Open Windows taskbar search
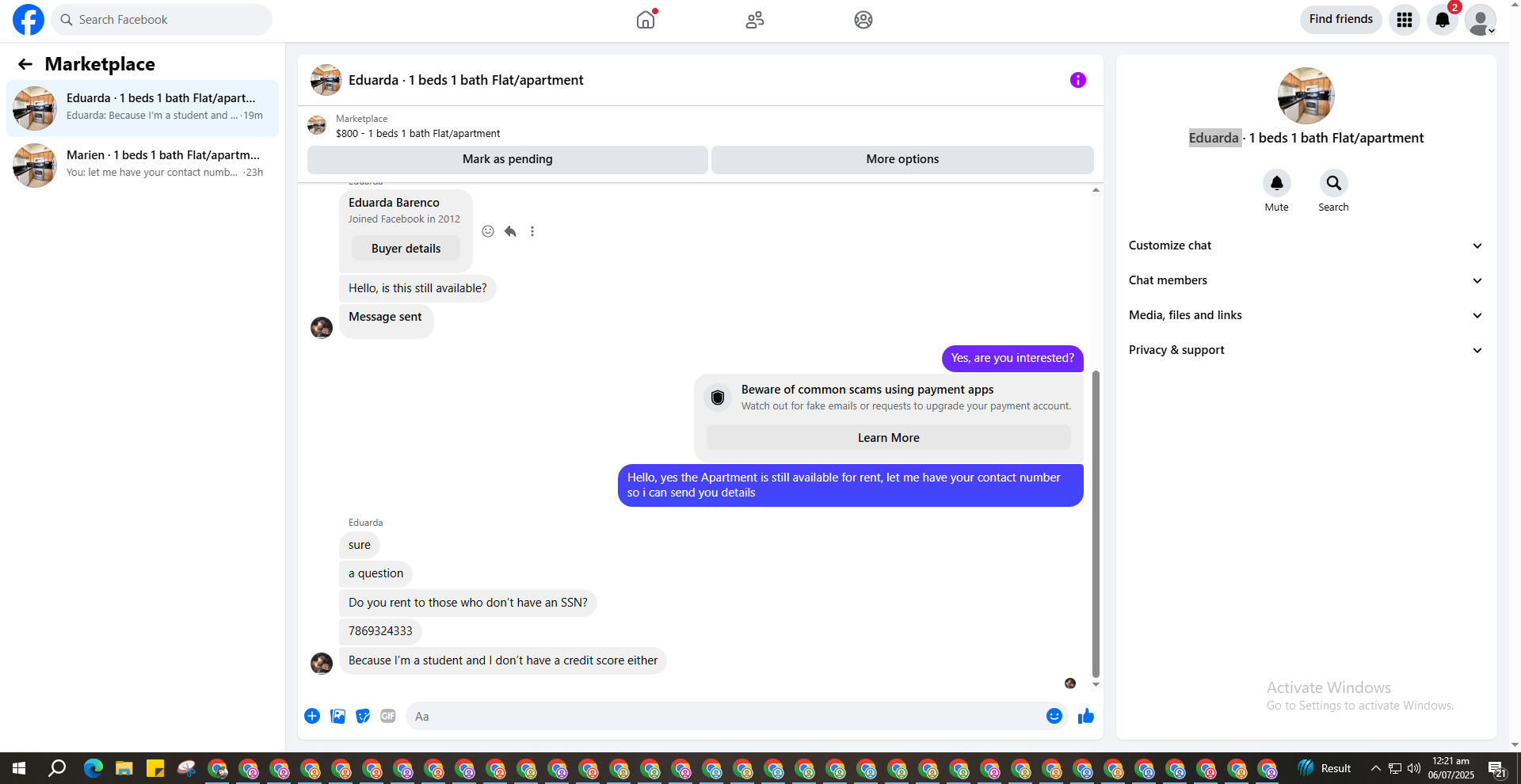The height and width of the screenshot is (784, 1521). pos(57,768)
